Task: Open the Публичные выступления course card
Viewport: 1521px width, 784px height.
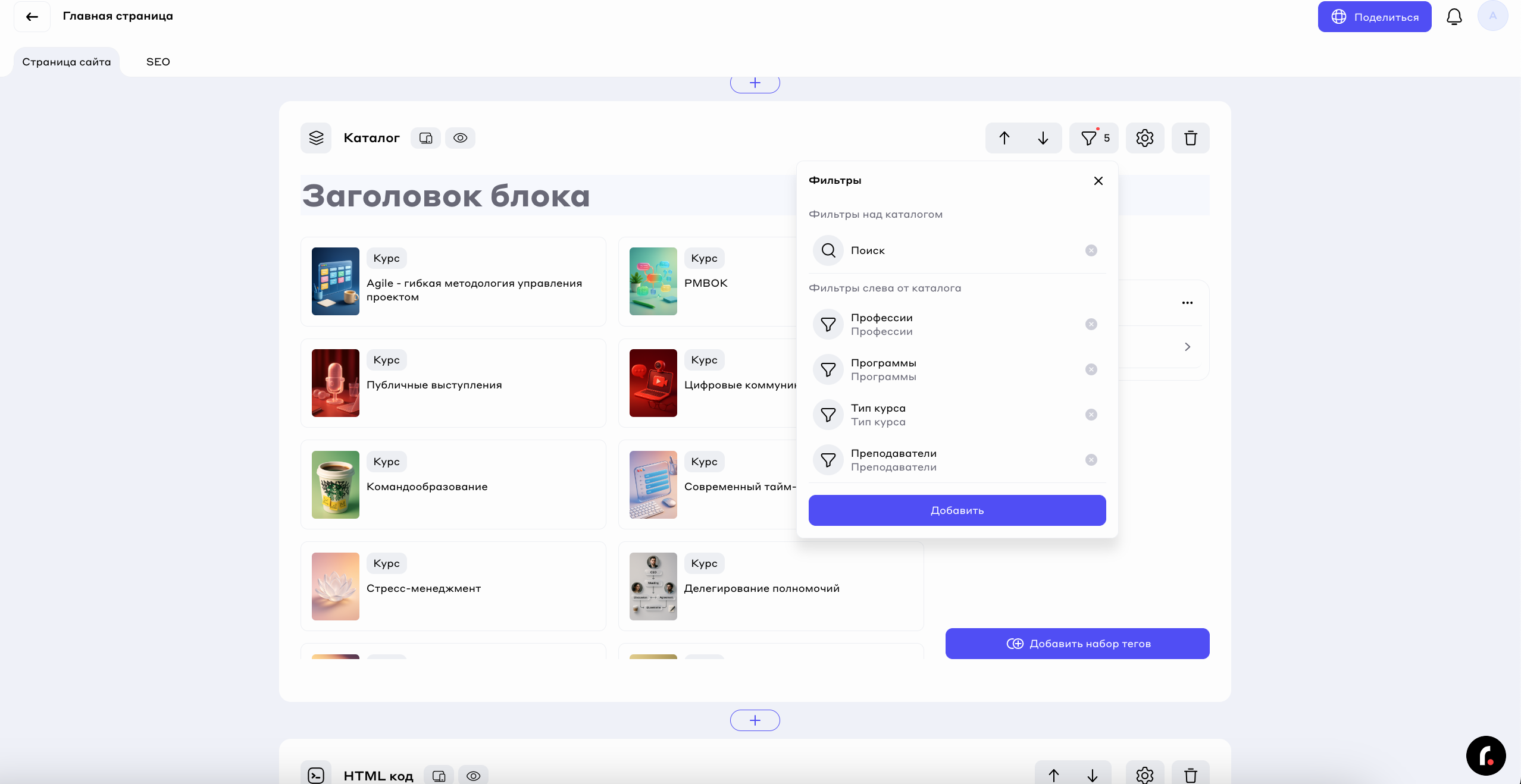Action: pos(453,383)
